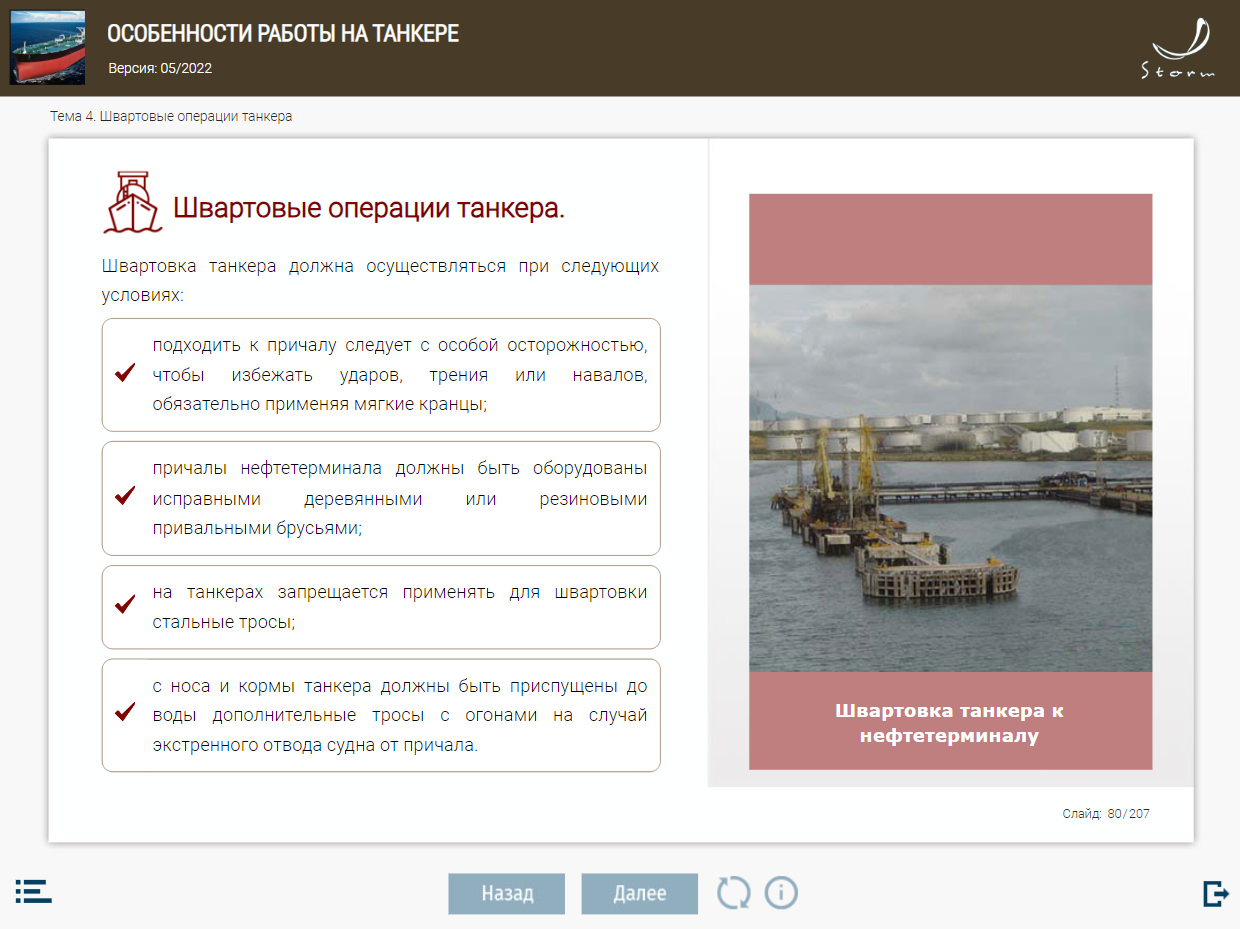This screenshot has height=929, width=1240.
Task: Click the exit course icon
Action: point(1215,893)
